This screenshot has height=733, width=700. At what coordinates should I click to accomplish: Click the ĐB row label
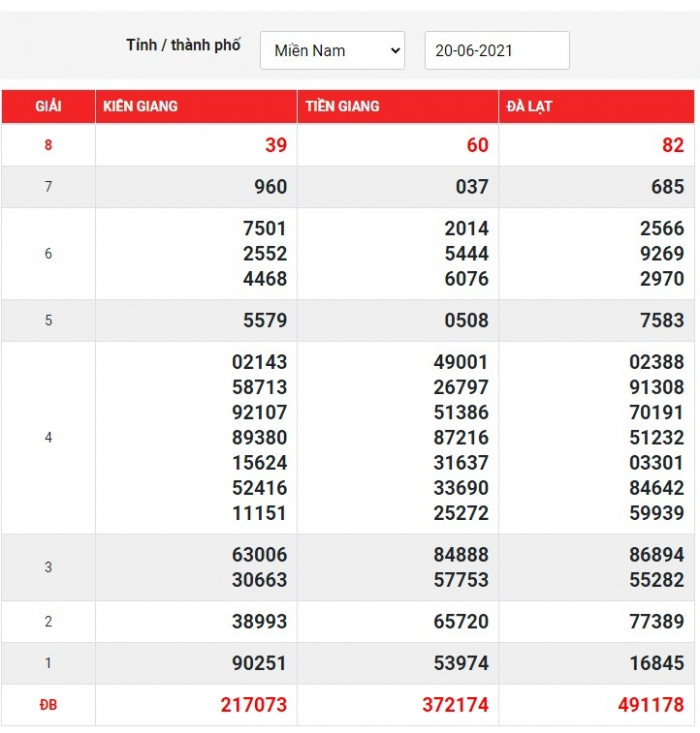48,705
